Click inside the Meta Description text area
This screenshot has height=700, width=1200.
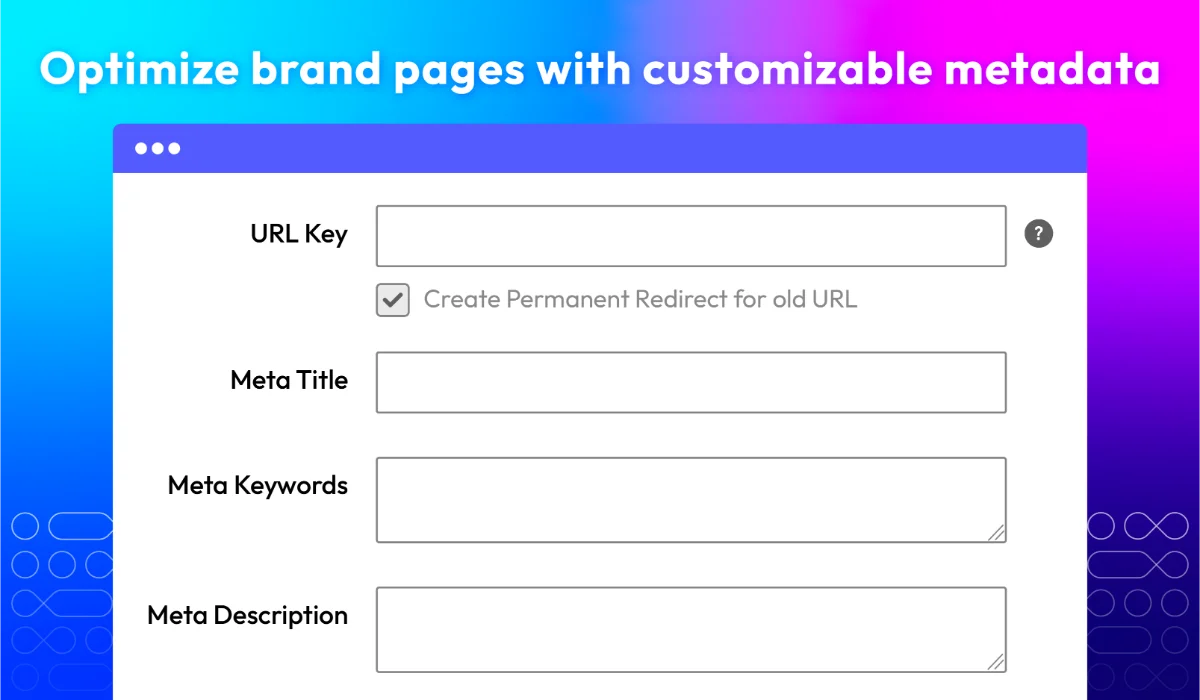click(691, 630)
